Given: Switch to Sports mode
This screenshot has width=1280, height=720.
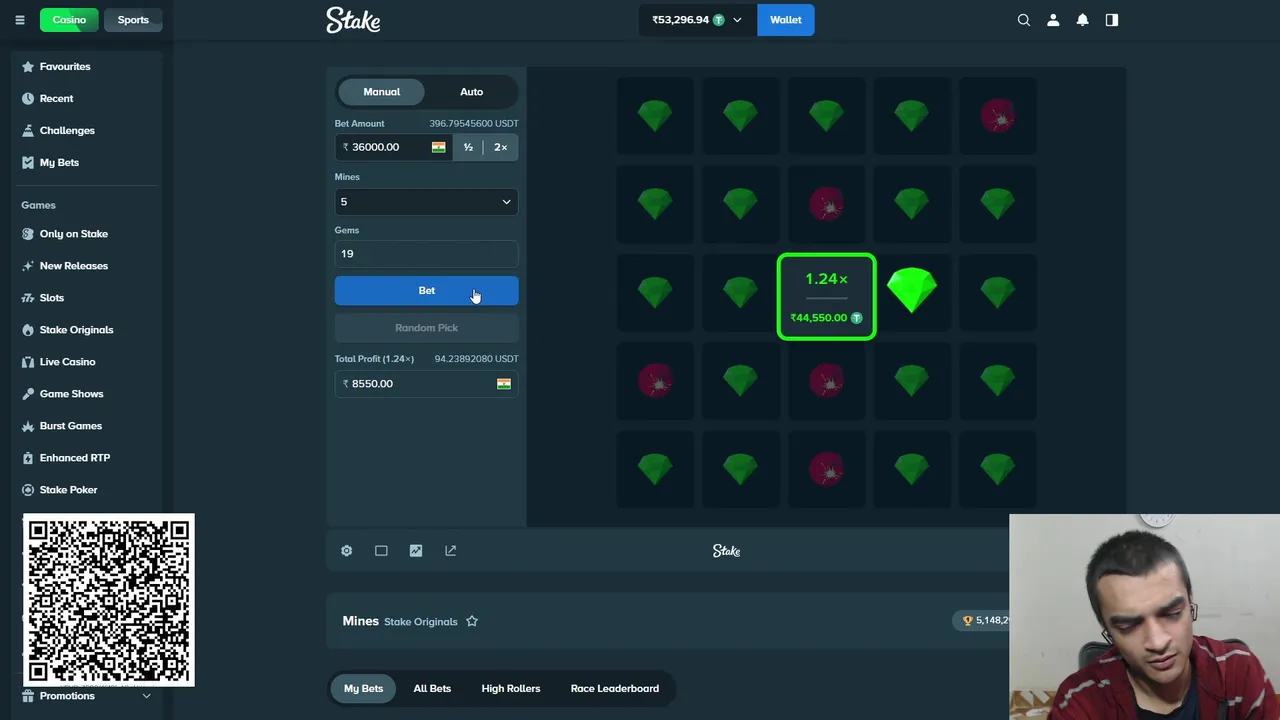Looking at the screenshot, I should pos(133,20).
